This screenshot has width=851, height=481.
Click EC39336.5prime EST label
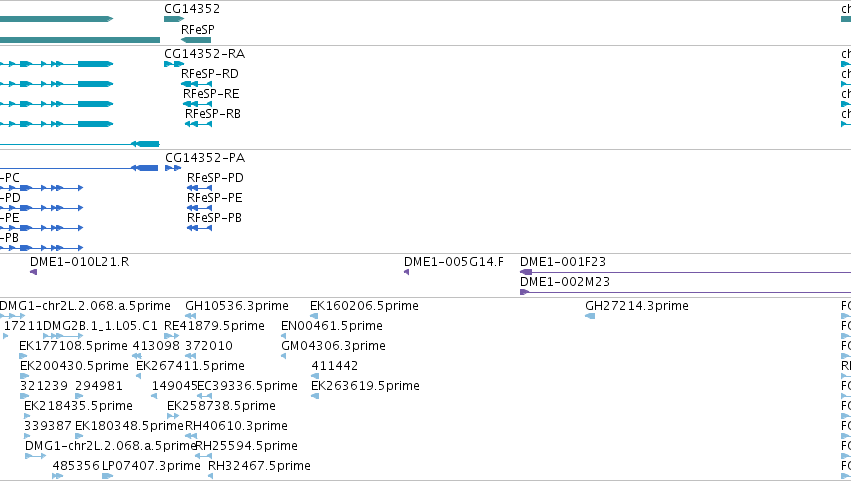point(247,387)
